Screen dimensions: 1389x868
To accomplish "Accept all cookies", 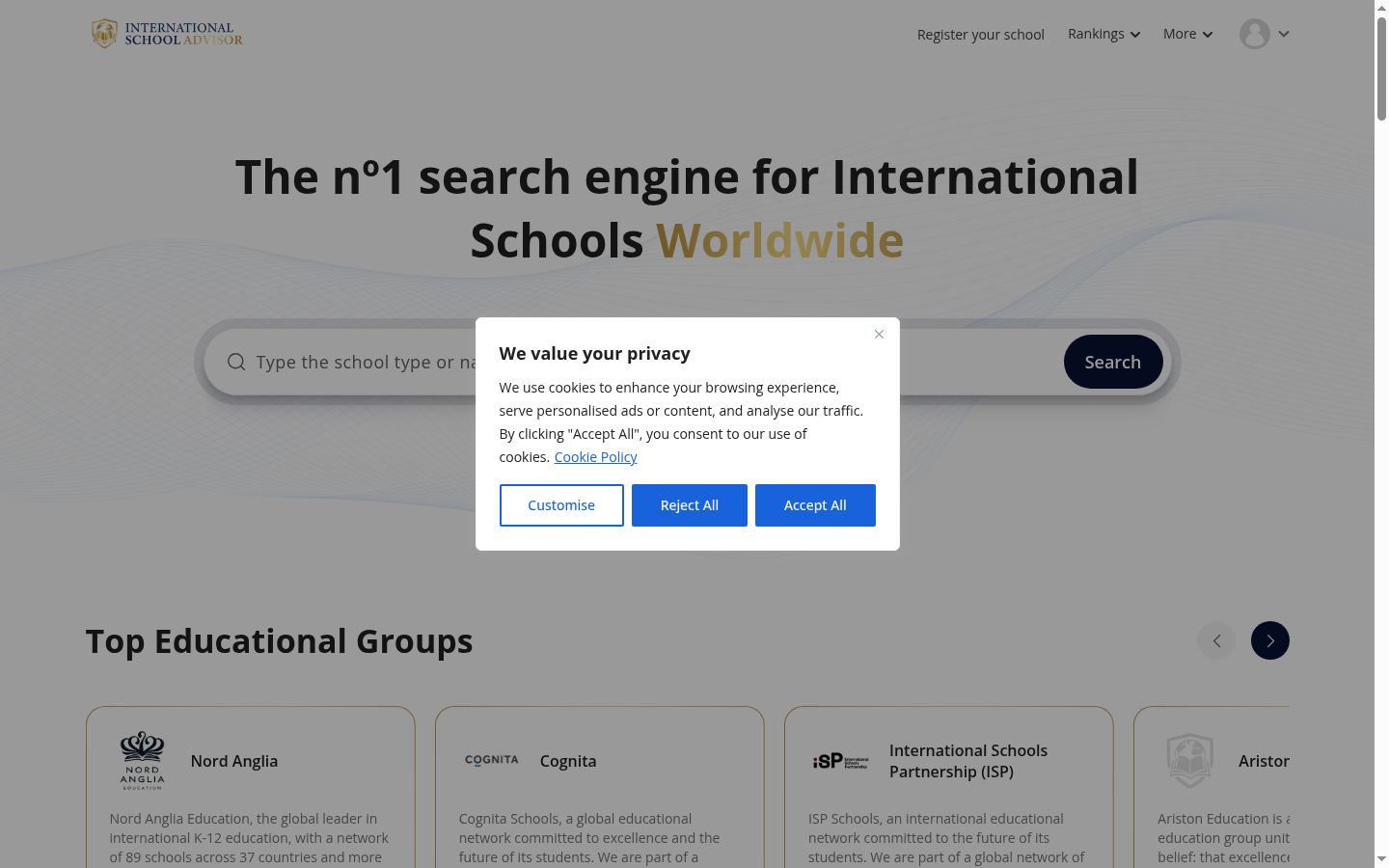I will [x=815, y=505].
